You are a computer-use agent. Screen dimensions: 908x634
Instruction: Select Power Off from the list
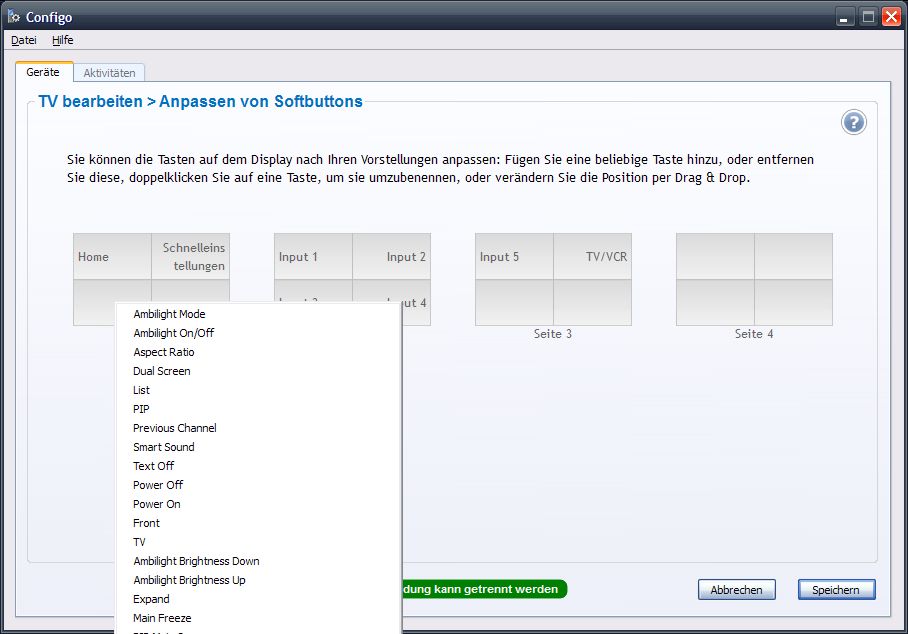(x=157, y=485)
